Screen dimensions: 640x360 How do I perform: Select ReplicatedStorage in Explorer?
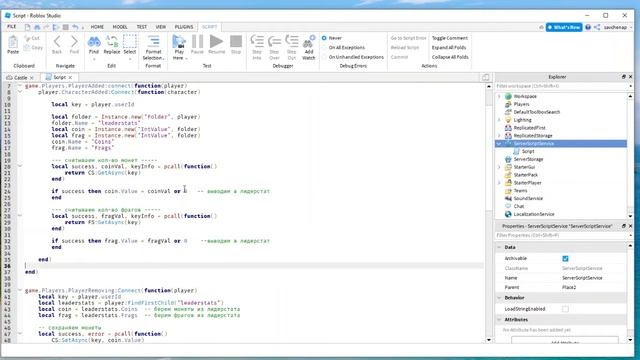[533, 136]
